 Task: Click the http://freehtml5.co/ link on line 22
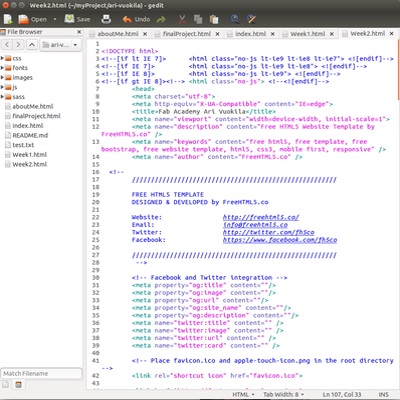click(x=261, y=217)
